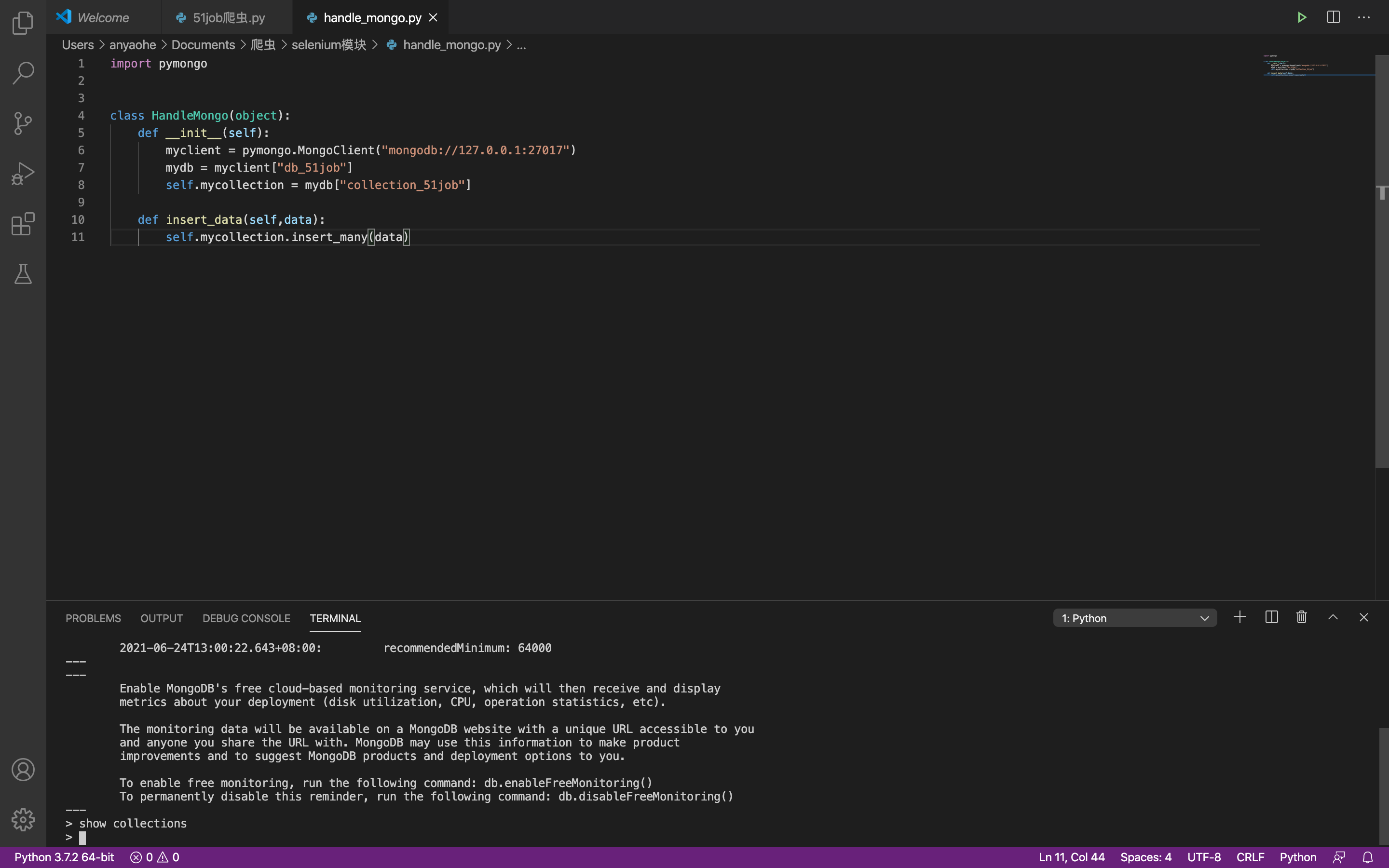Click 'db.disableFreeMonitoring()' in terminal

click(x=646, y=796)
